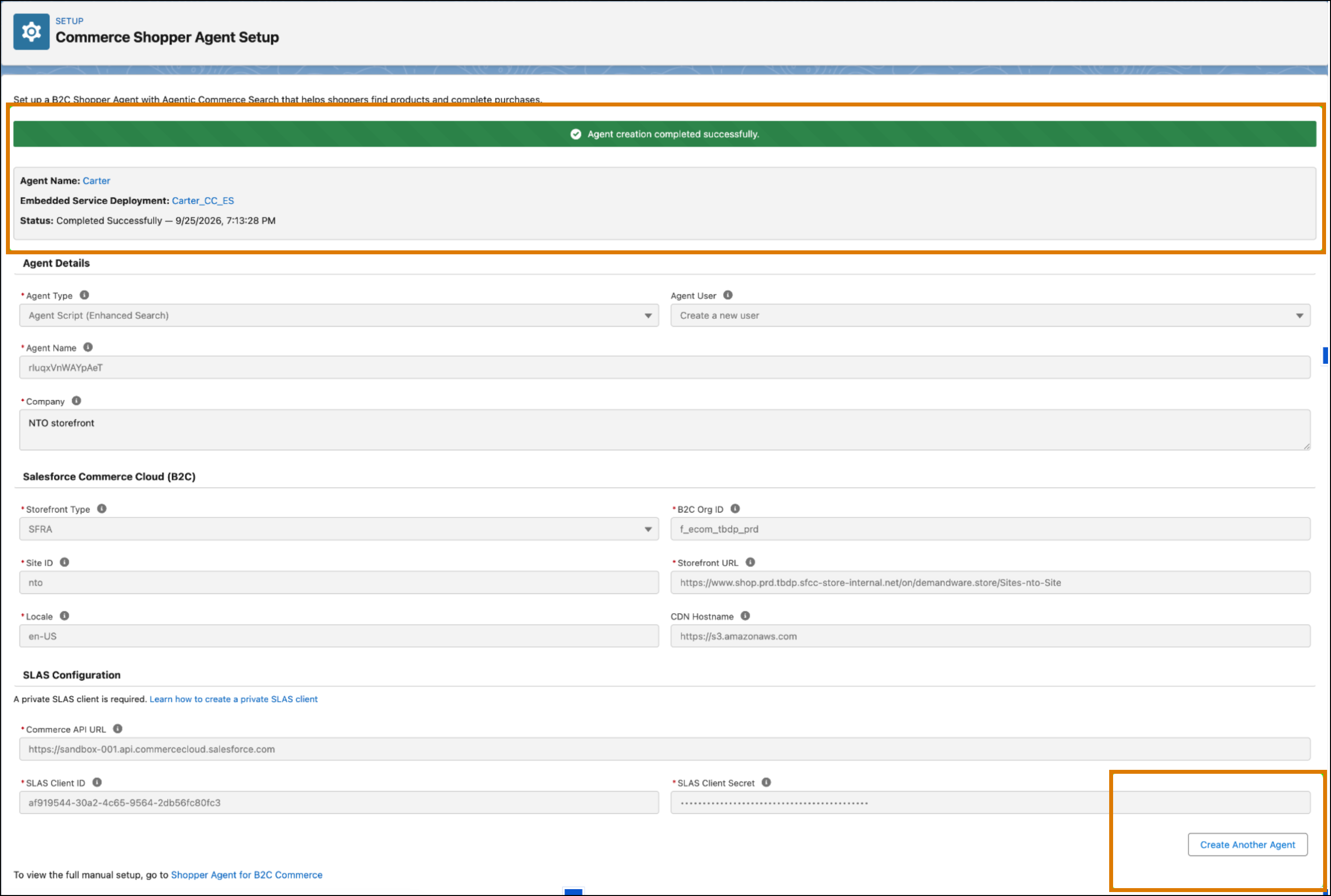Click the 'Embedded Service Deployment:' label

pyautogui.click(x=95, y=201)
